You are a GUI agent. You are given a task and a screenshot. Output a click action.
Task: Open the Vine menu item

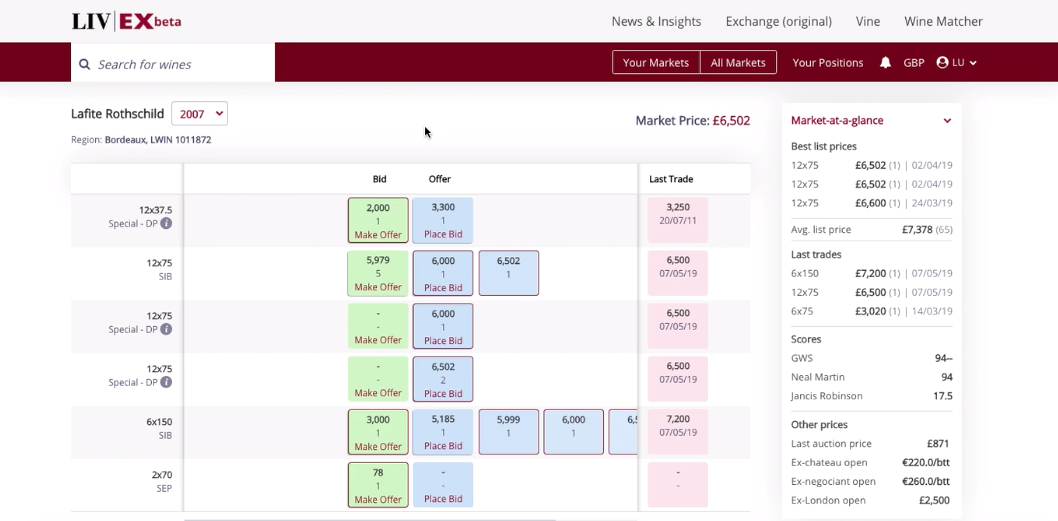868,22
